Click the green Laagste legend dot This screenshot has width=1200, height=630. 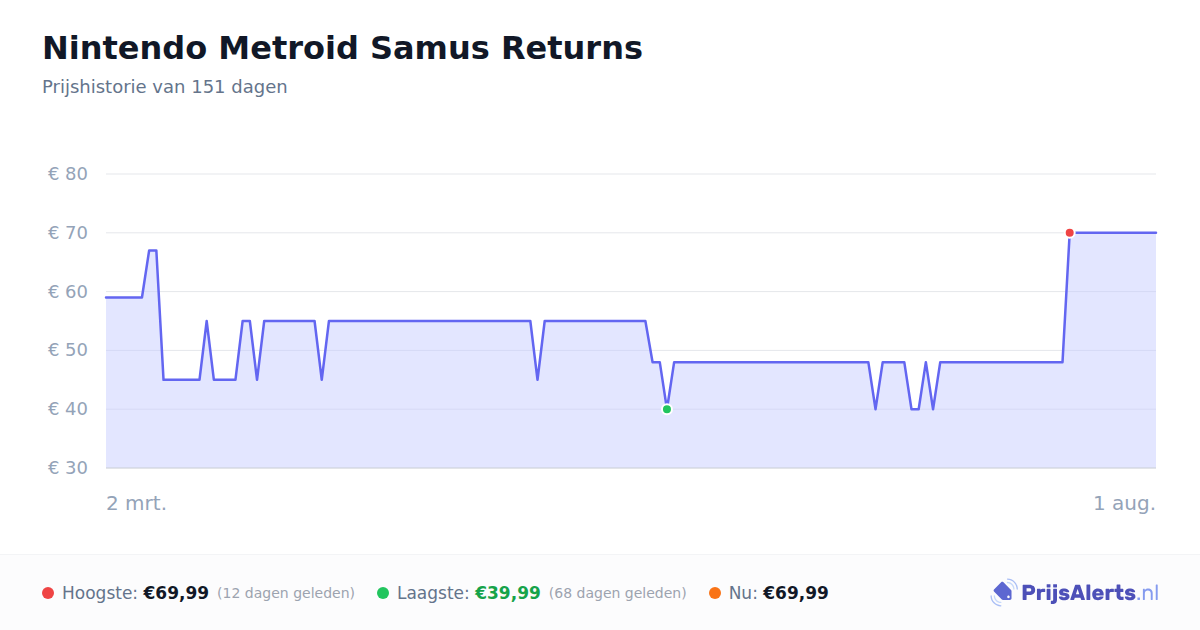(x=383, y=593)
